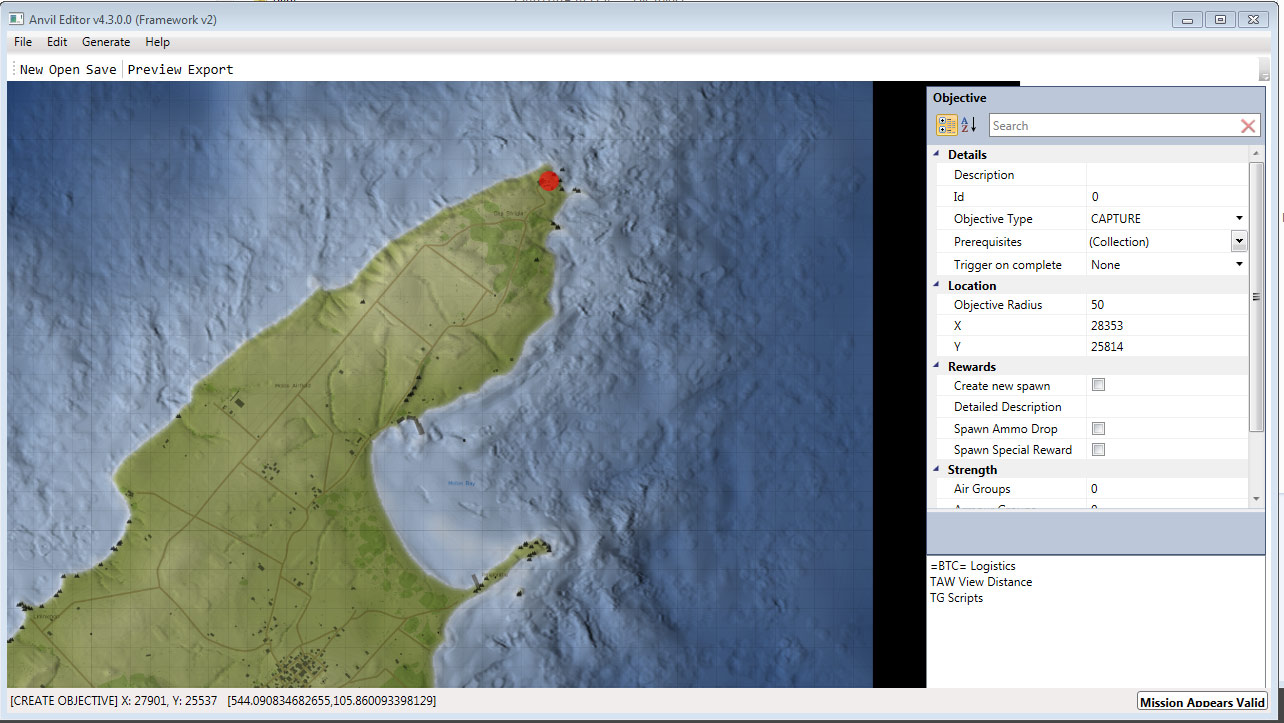Edit the Detailed Description value field
Image resolution: width=1284 pixels, height=723 pixels.
[x=1167, y=407]
